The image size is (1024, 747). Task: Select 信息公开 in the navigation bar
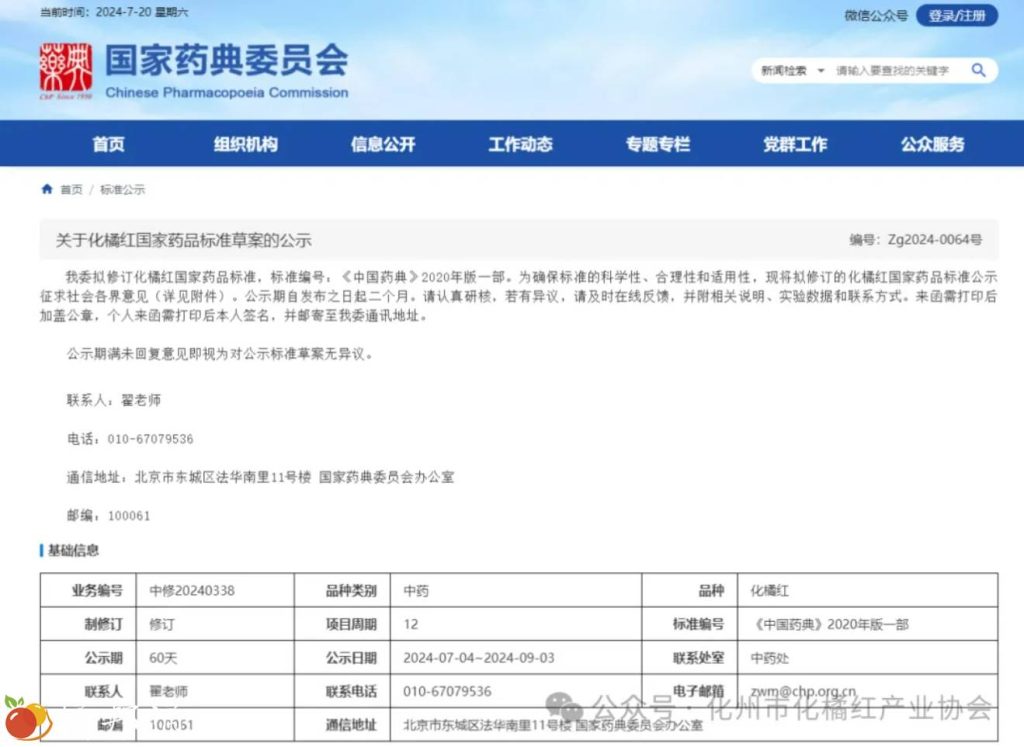(x=382, y=144)
